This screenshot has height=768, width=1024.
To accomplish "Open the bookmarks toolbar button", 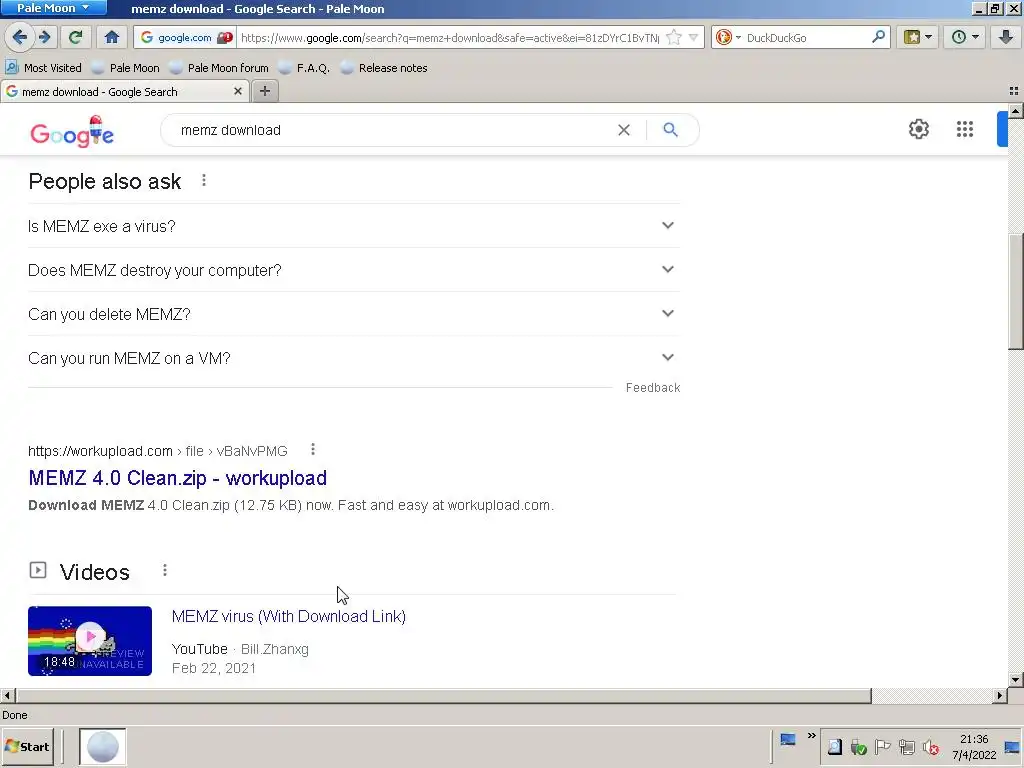I will (918, 37).
